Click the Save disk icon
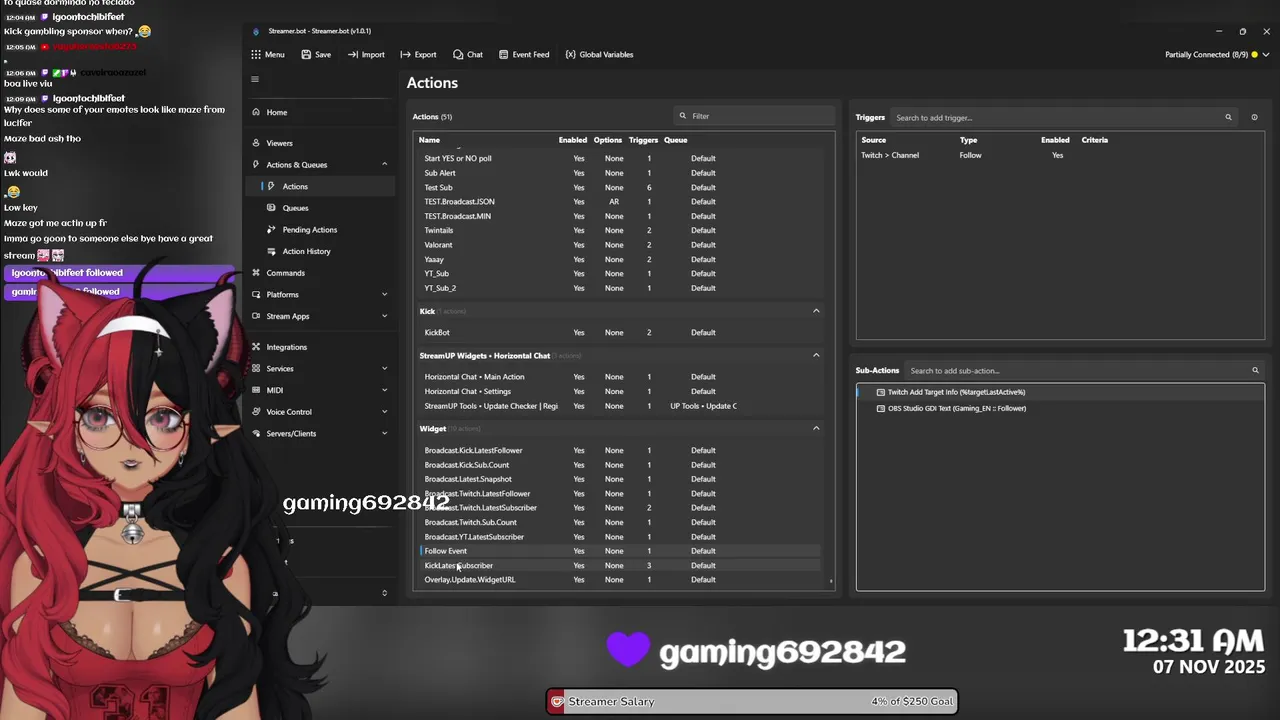Viewport: 1280px width, 720px height. (x=306, y=55)
